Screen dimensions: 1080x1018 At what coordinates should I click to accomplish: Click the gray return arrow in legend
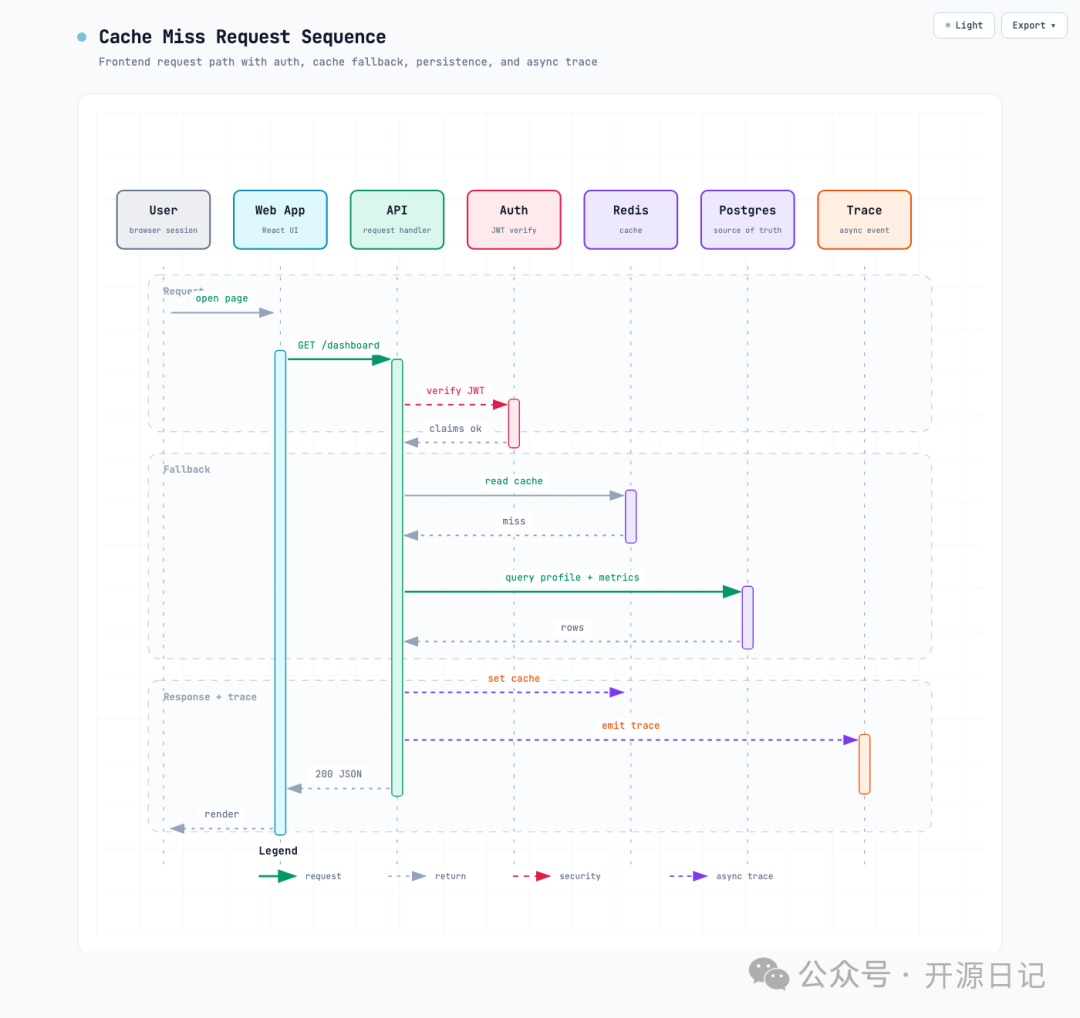(x=407, y=876)
